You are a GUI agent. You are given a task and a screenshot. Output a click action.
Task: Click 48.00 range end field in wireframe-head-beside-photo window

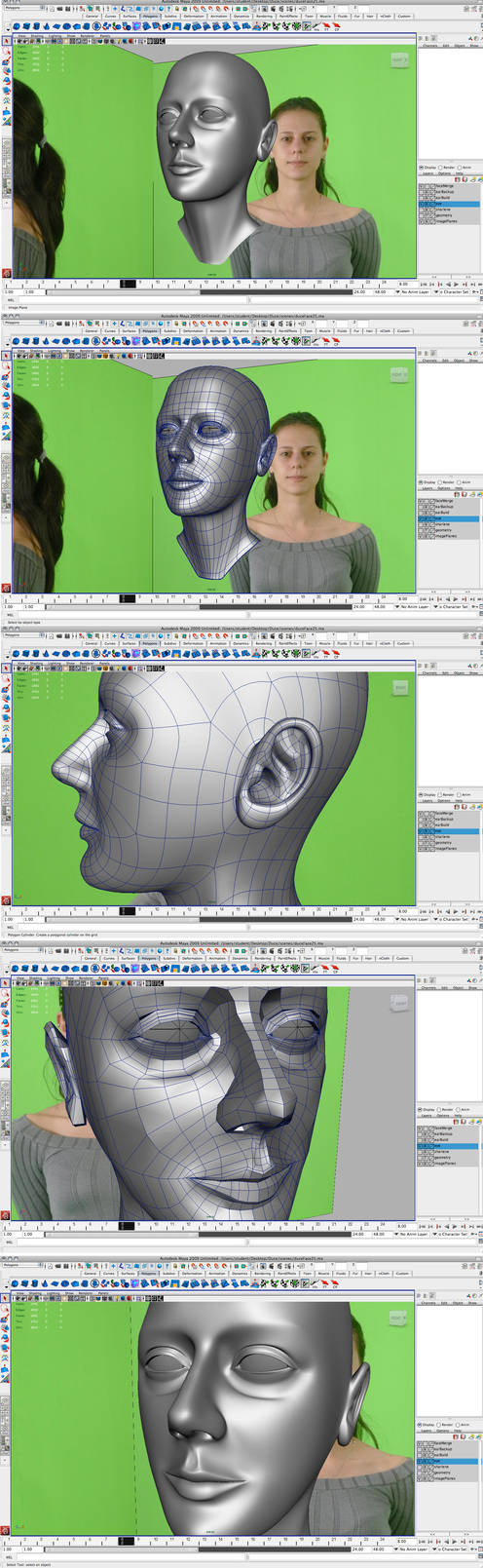[380, 605]
